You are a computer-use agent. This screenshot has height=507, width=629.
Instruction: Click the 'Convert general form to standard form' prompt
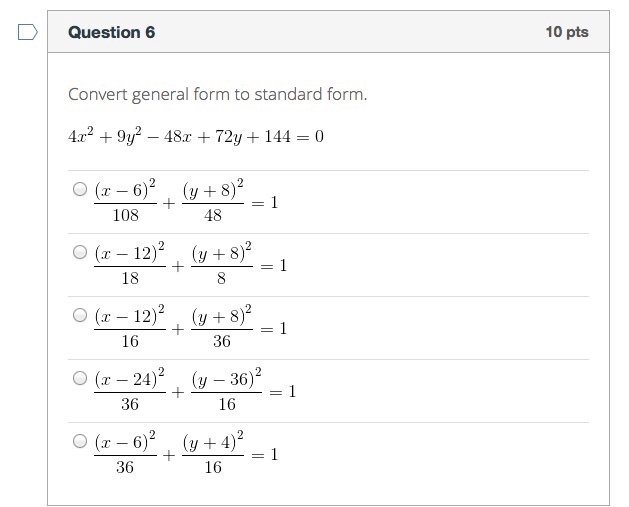217,95
